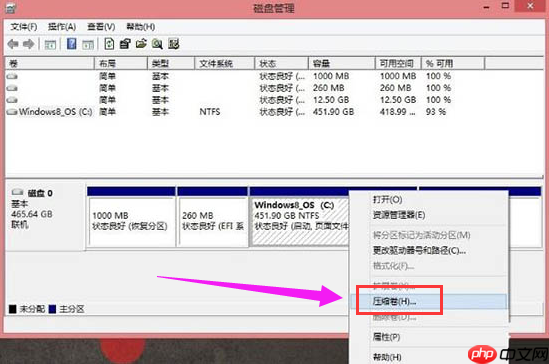The width and height of the screenshot is (549, 364).
Task: Click 12.50 GB in the 可用空间 column
Action: click(x=398, y=100)
